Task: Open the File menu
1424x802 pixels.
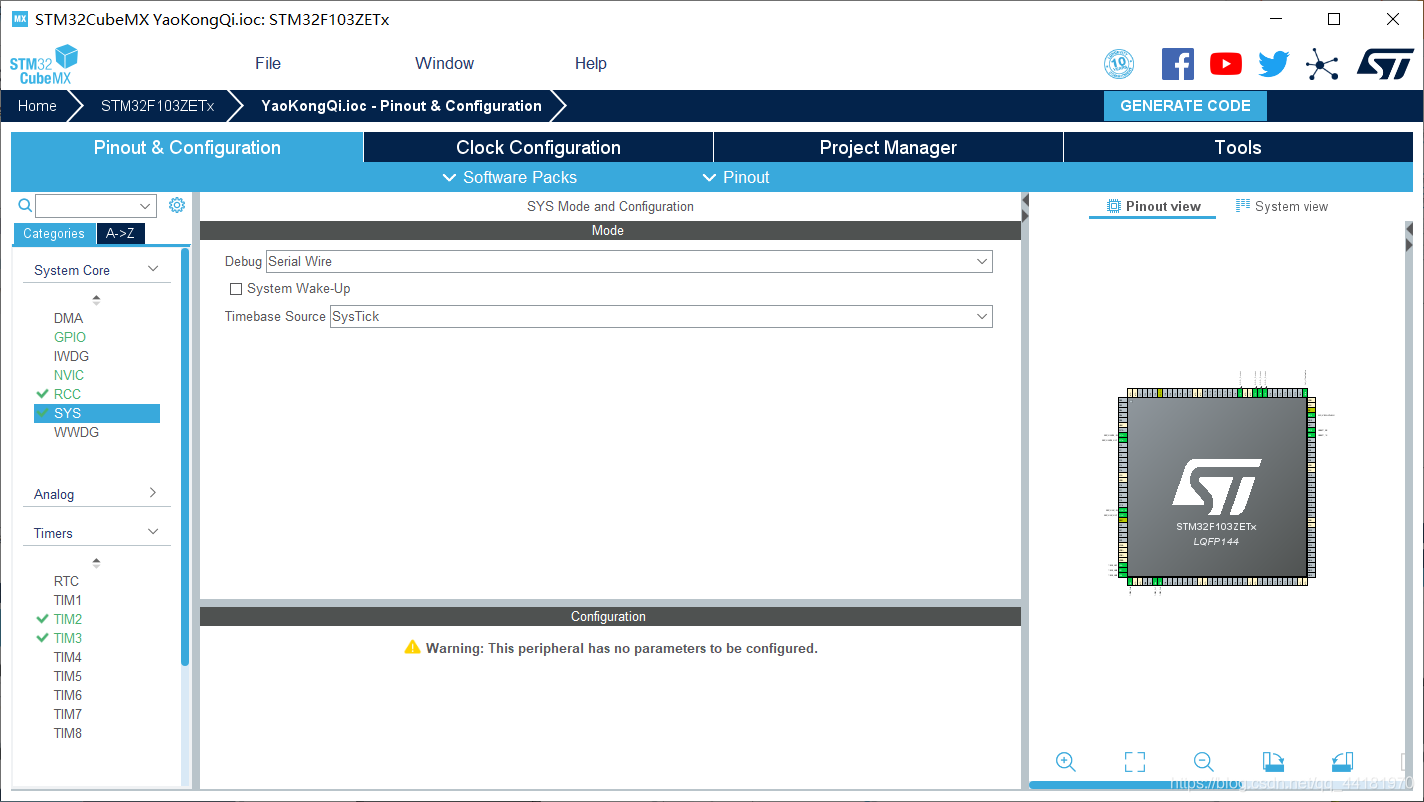Action: coord(268,63)
